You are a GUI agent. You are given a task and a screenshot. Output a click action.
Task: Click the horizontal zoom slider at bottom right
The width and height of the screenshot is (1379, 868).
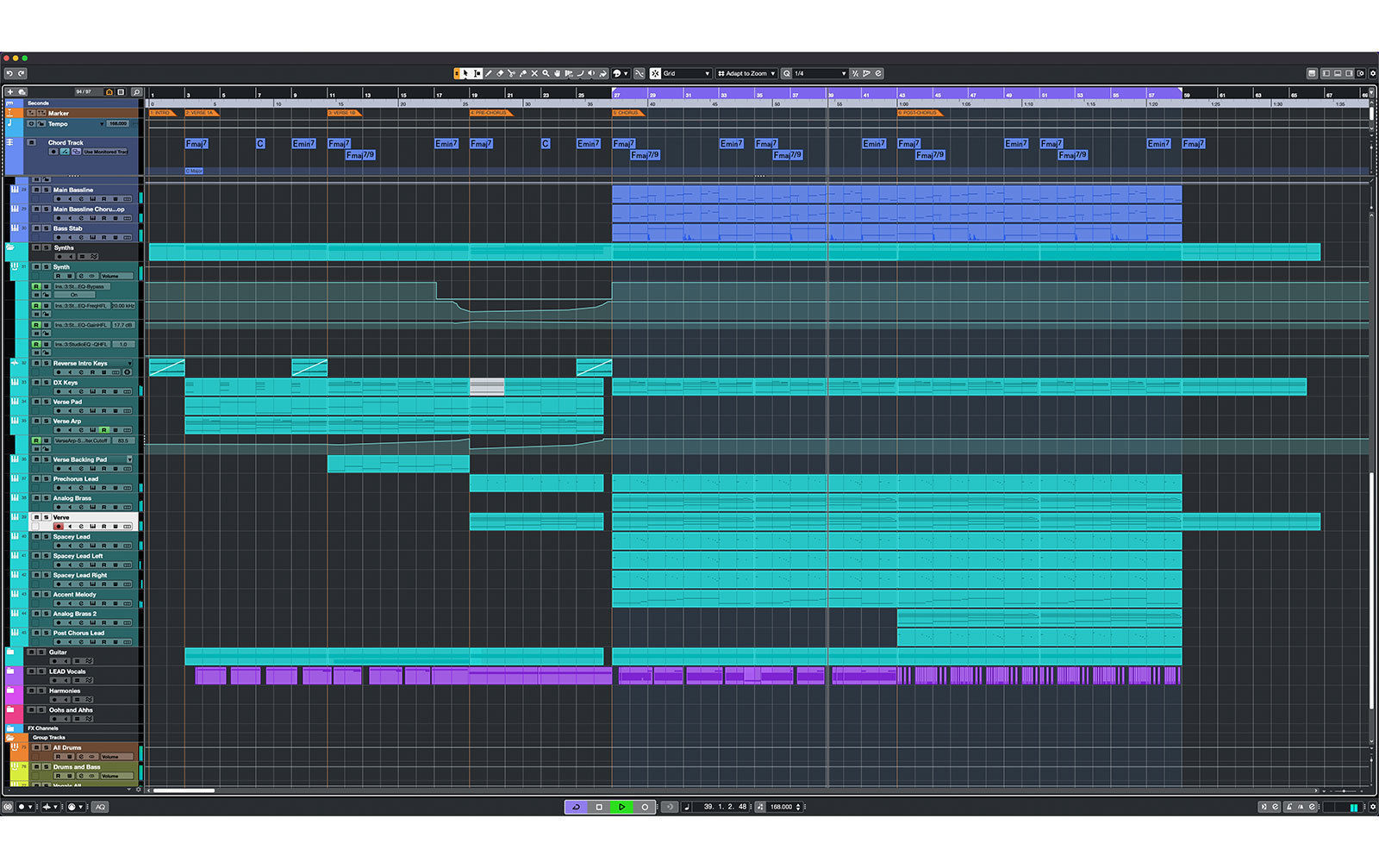click(1344, 790)
